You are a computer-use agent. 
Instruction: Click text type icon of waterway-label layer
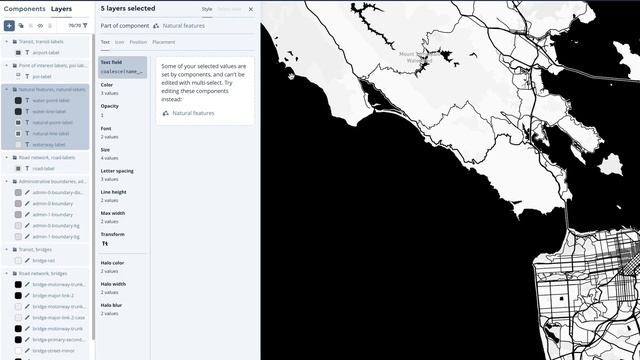(27, 144)
